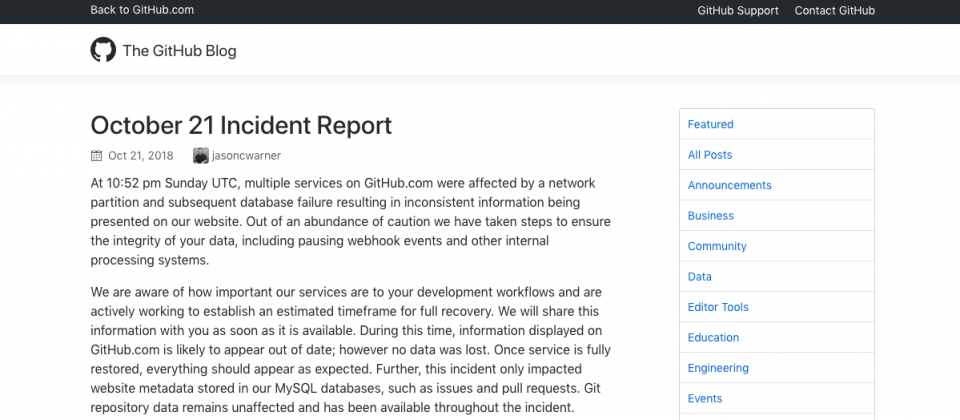Click the calendar icon beside Oct 21, 2018
The width and height of the screenshot is (960, 420).
pos(96,156)
